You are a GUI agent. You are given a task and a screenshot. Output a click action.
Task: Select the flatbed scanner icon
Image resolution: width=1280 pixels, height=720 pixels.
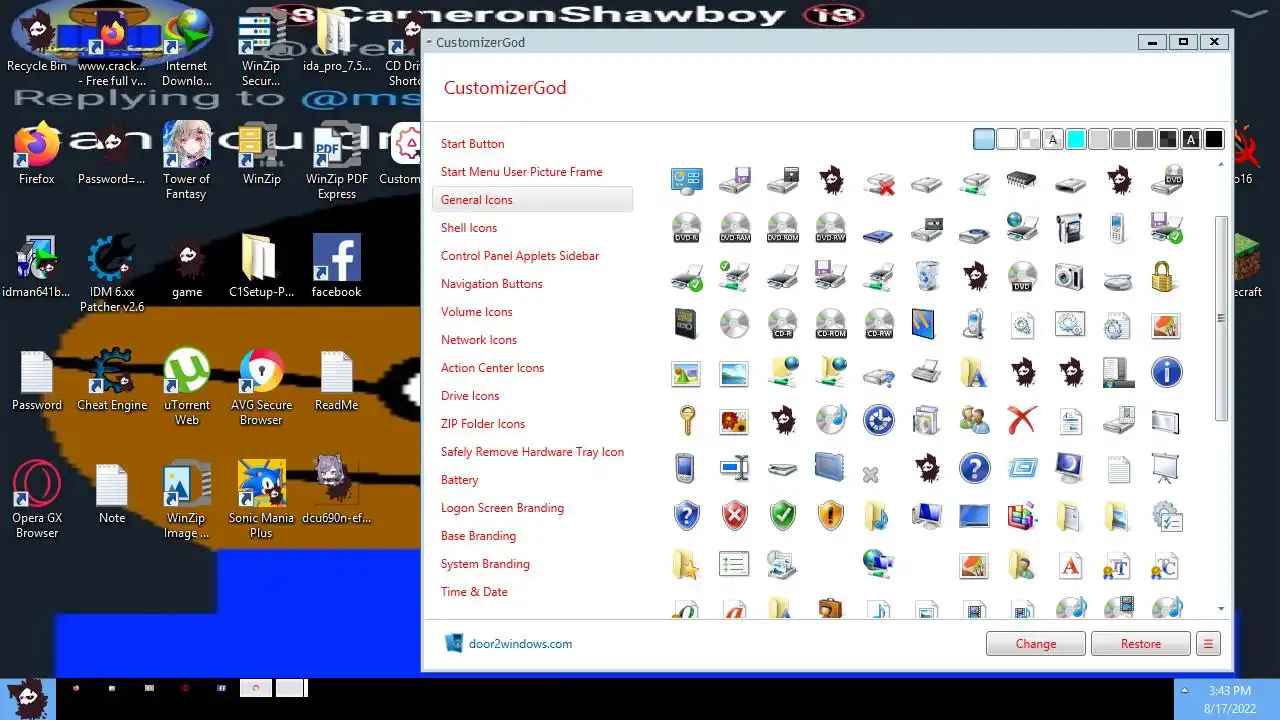pyautogui.click(x=783, y=469)
